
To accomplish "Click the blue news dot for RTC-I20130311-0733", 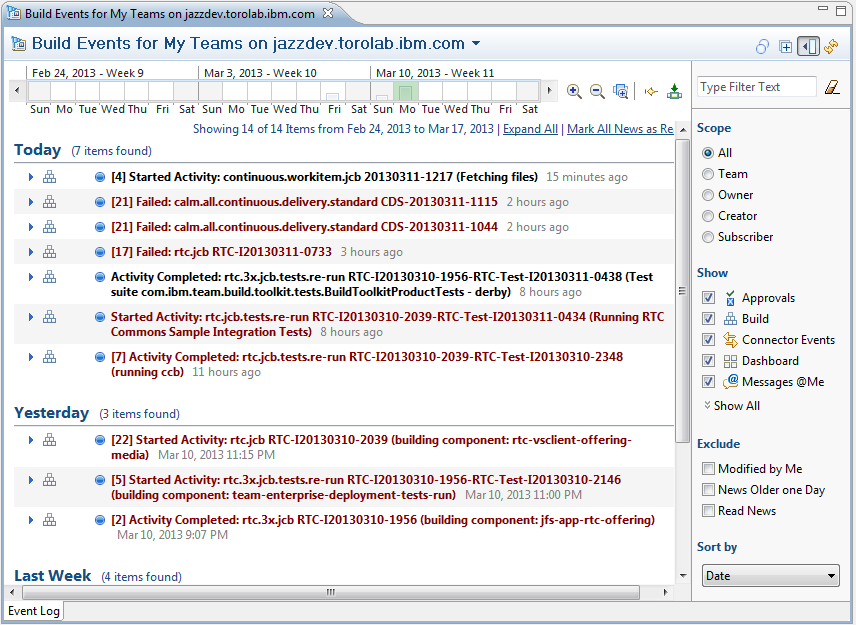I will point(100,252).
